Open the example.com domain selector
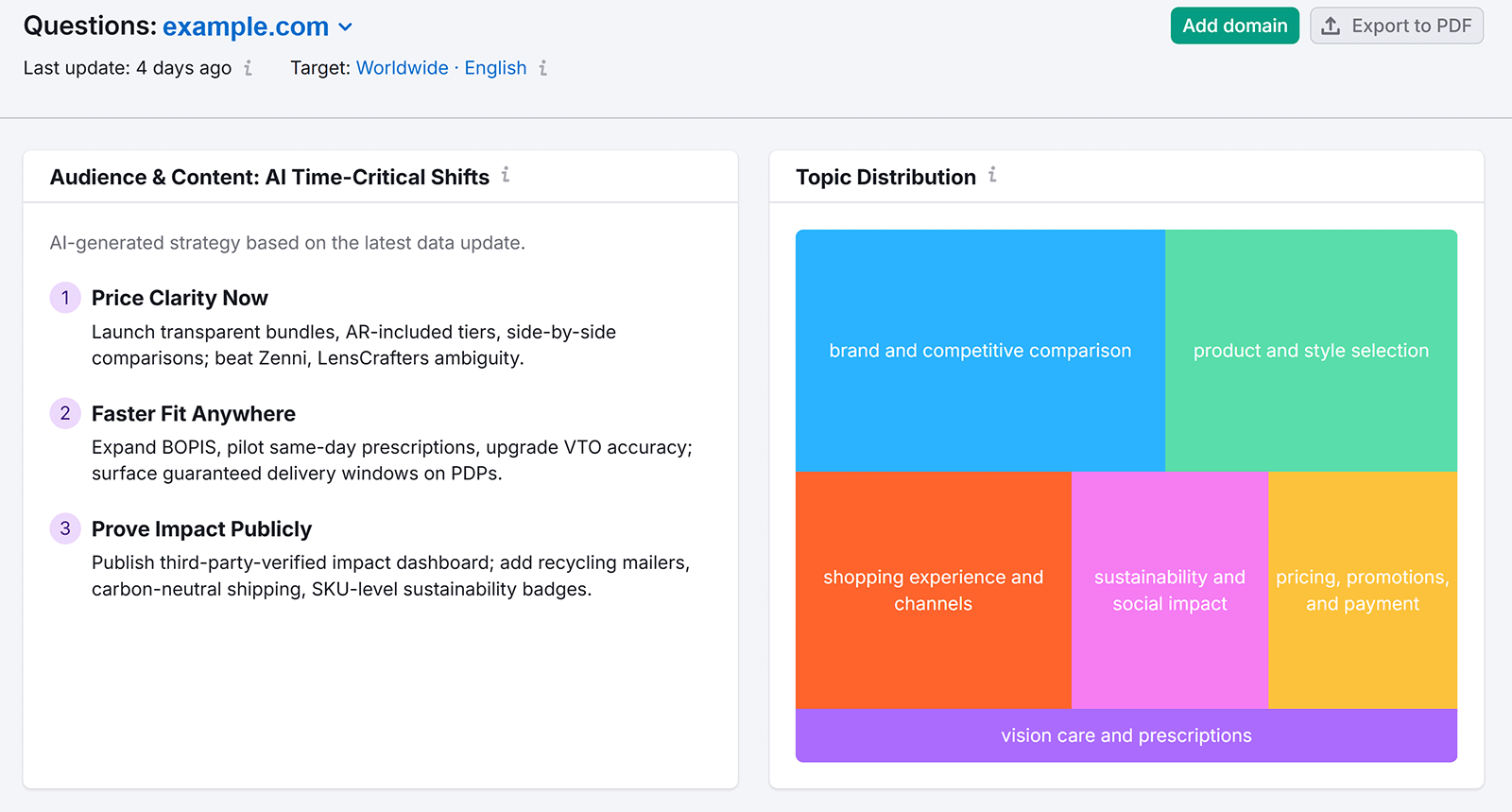 [246, 27]
